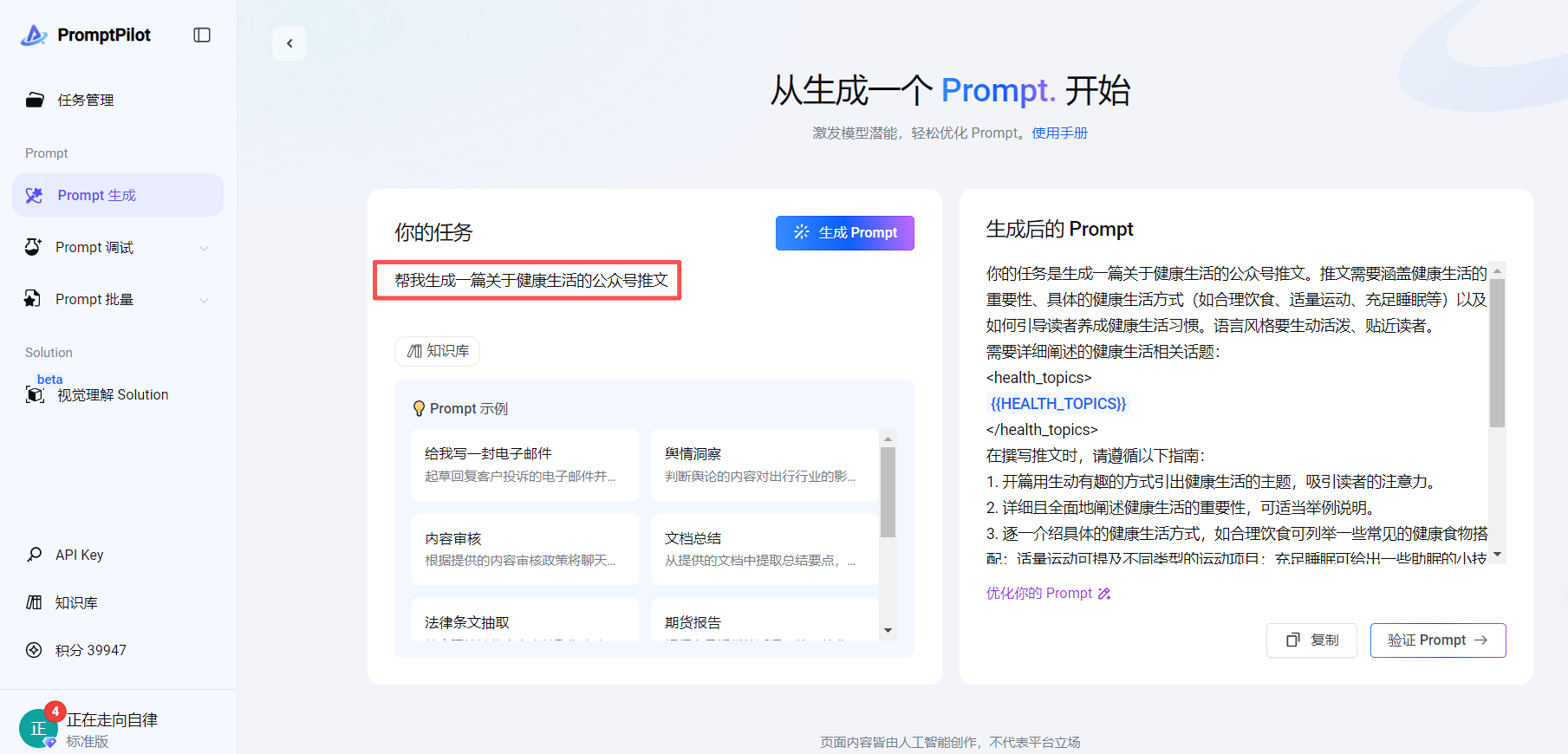1568x754 pixels.
Task: Select the 内容审核 example card
Action: [525, 549]
